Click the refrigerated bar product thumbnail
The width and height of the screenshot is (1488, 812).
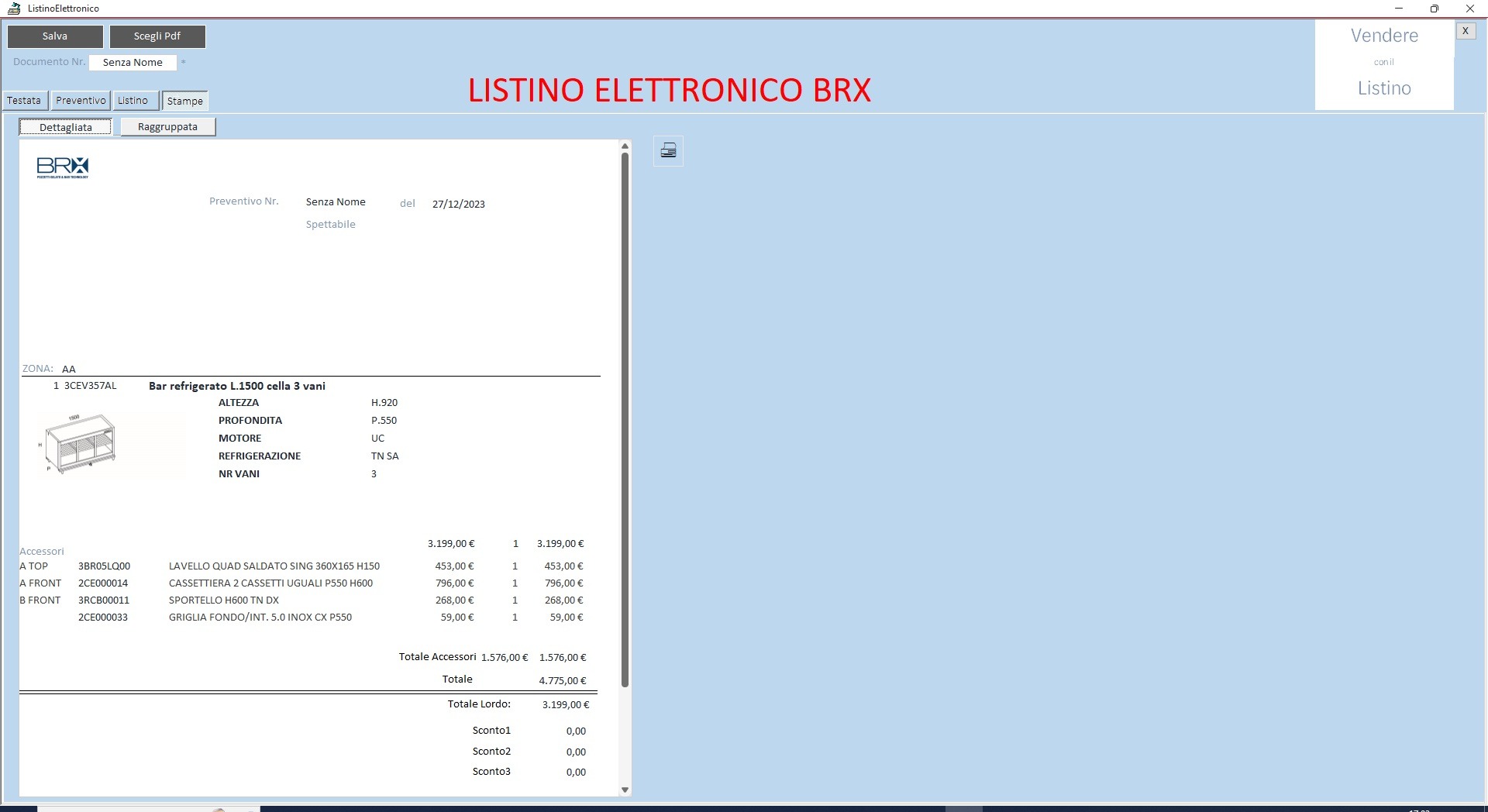coord(79,443)
